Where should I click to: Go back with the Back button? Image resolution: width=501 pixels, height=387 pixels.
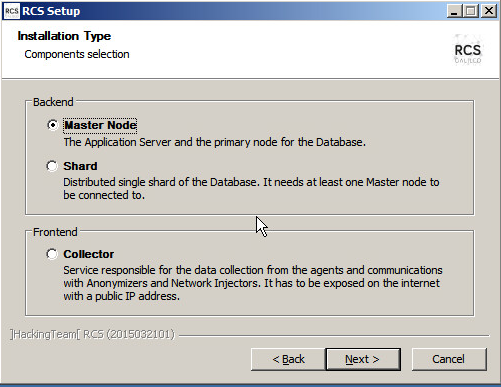coord(288,359)
